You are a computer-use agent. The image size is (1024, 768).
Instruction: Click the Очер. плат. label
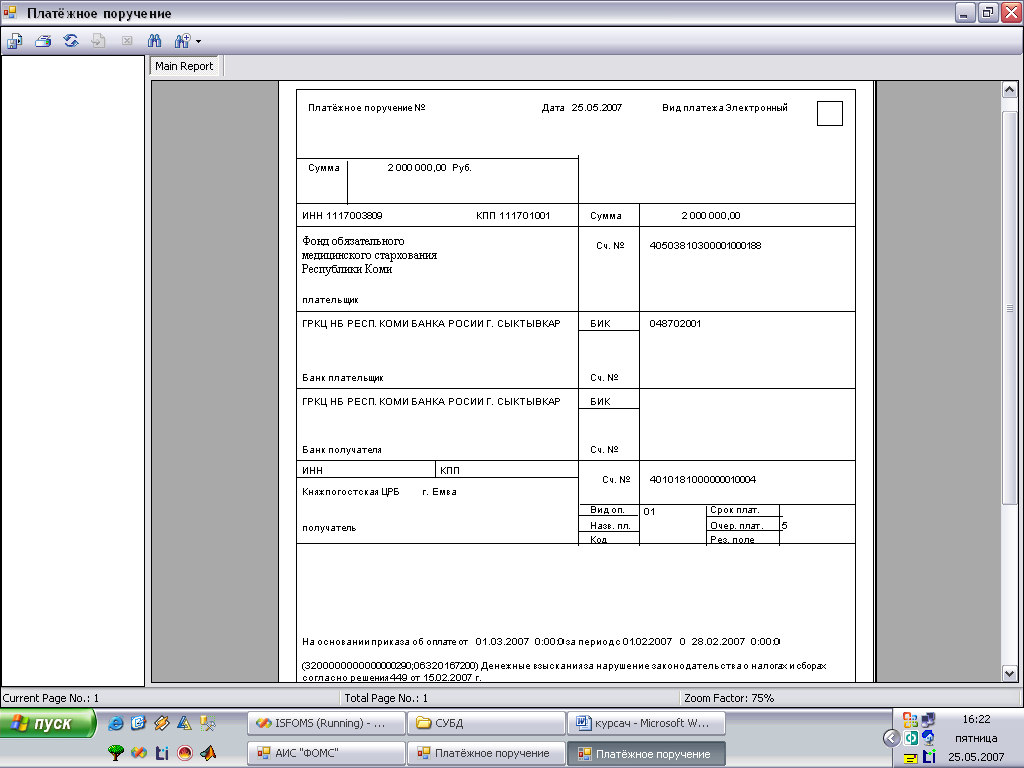coord(737,526)
